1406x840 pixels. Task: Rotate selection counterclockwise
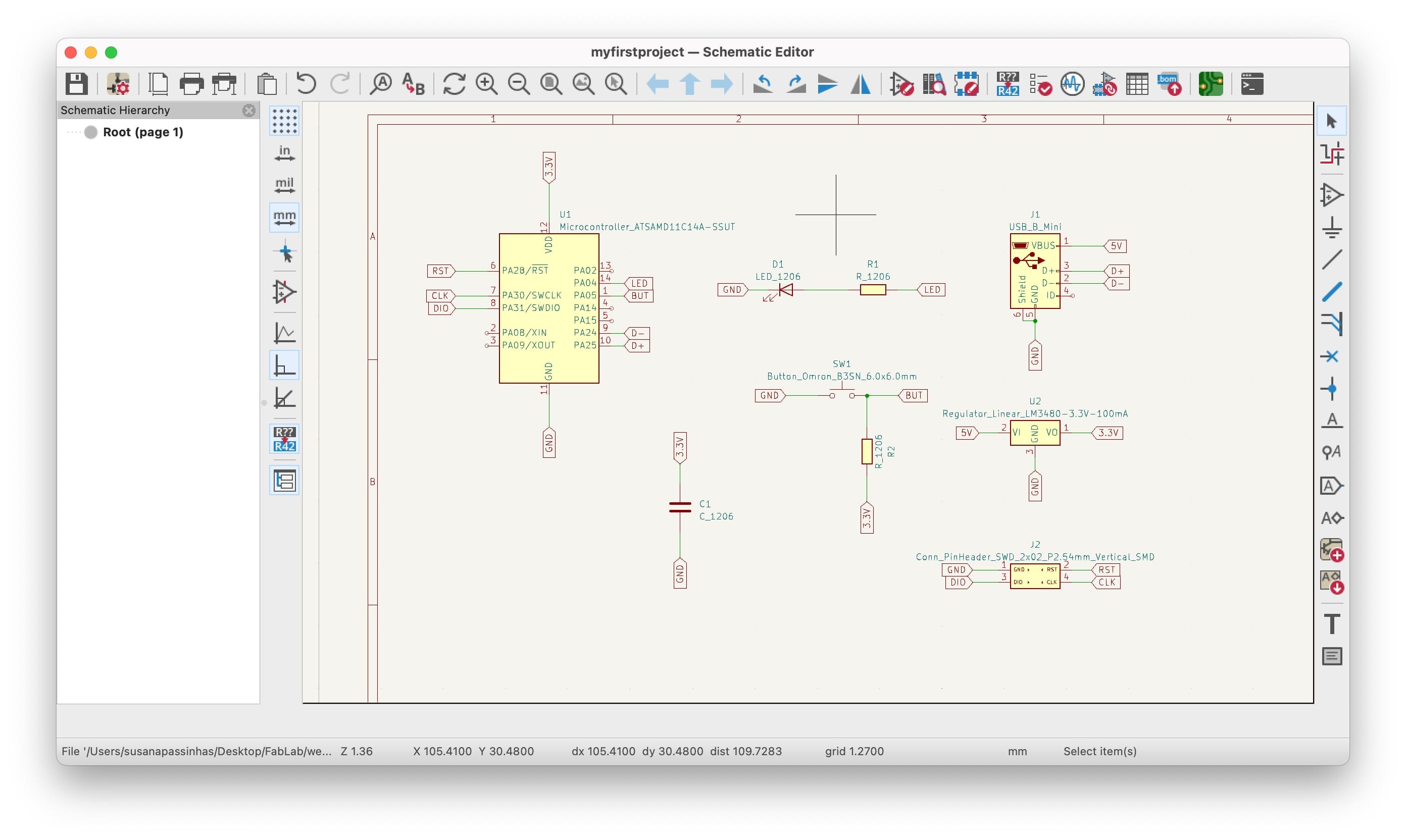click(x=763, y=84)
